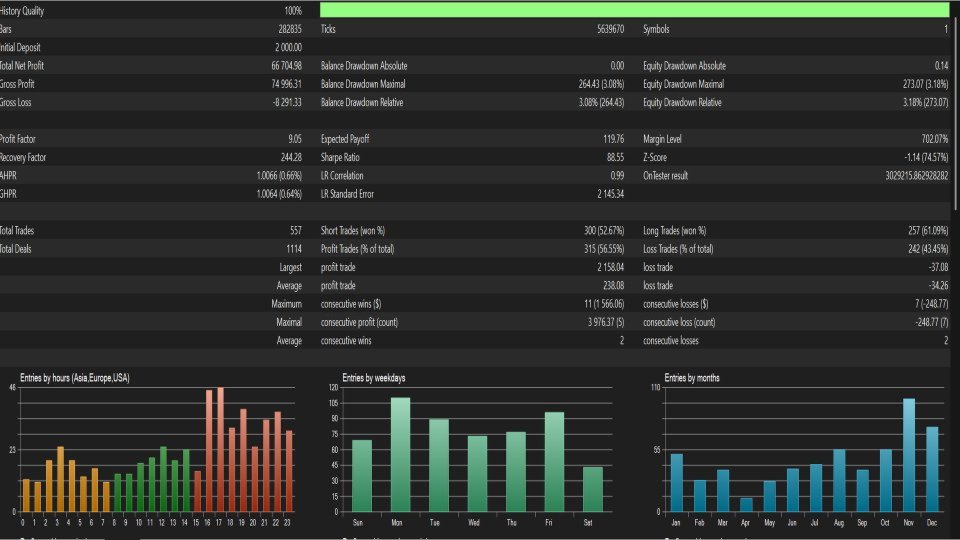Click the Apr bar in months chart
The height and width of the screenshot is (540, 960).
[x=746, y=505]
